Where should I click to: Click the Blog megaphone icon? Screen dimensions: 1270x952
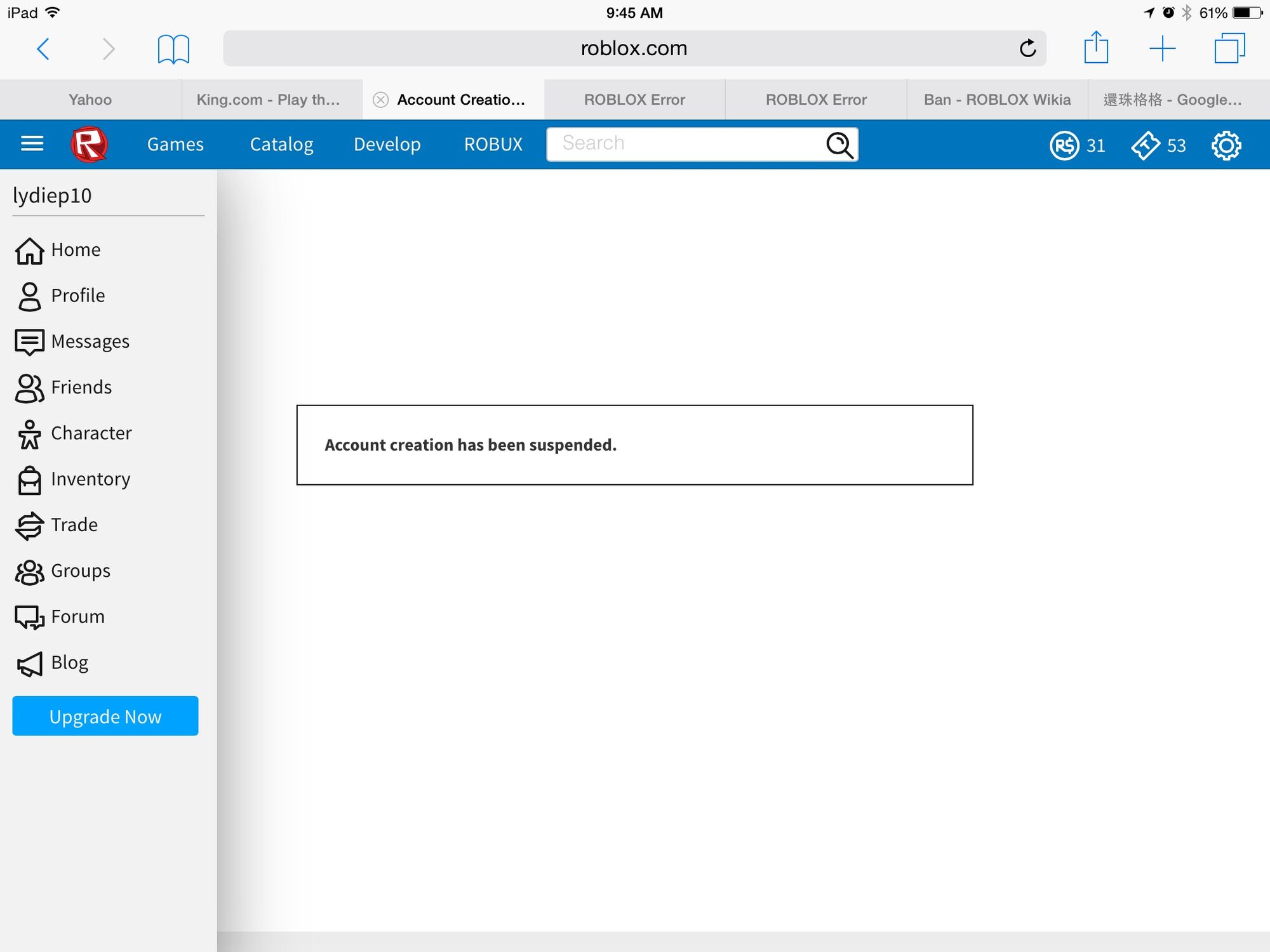pyautogui.click(x=29, y=664)
